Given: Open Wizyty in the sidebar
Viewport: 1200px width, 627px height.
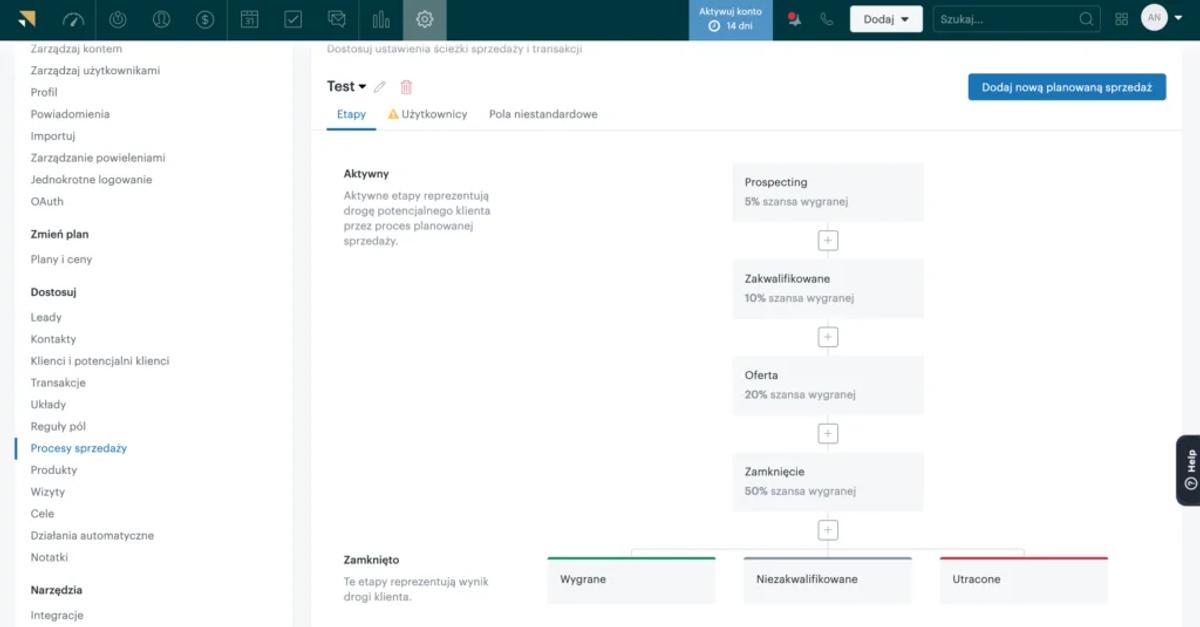Looking at the screenshot, I should point(48,492).
